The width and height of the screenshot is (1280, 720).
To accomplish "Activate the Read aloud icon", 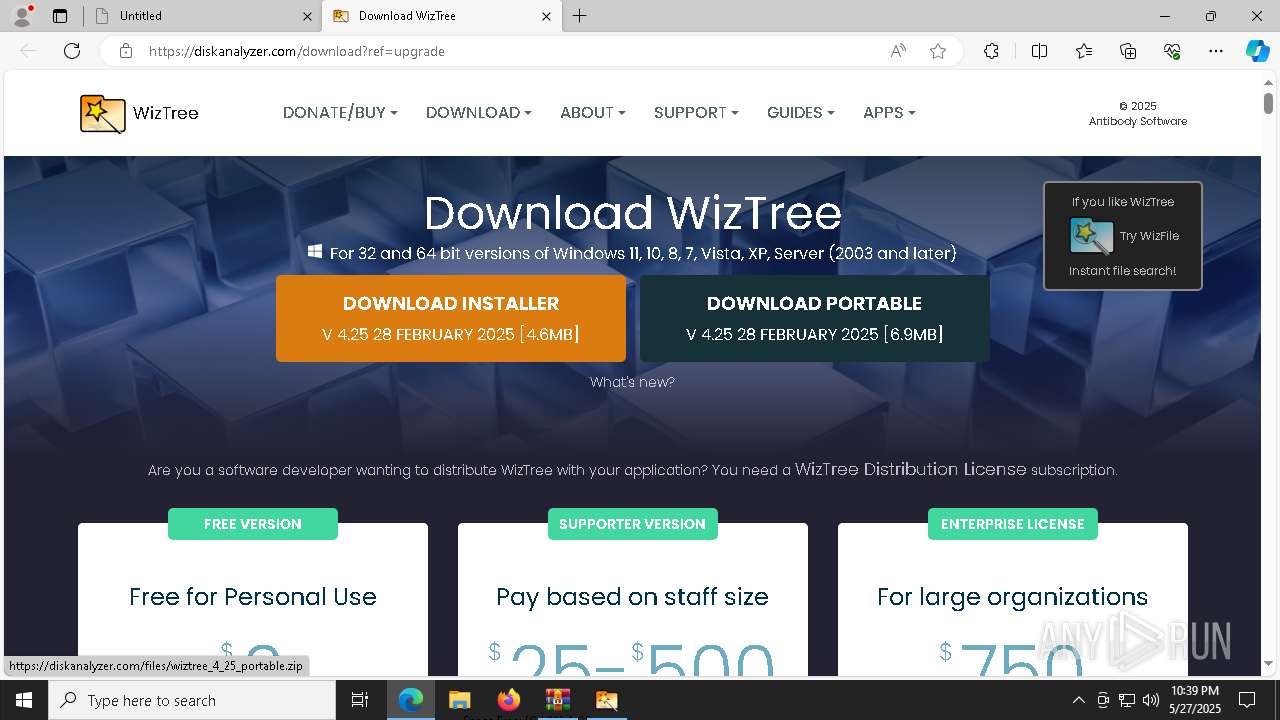I will tap(898, 51).
